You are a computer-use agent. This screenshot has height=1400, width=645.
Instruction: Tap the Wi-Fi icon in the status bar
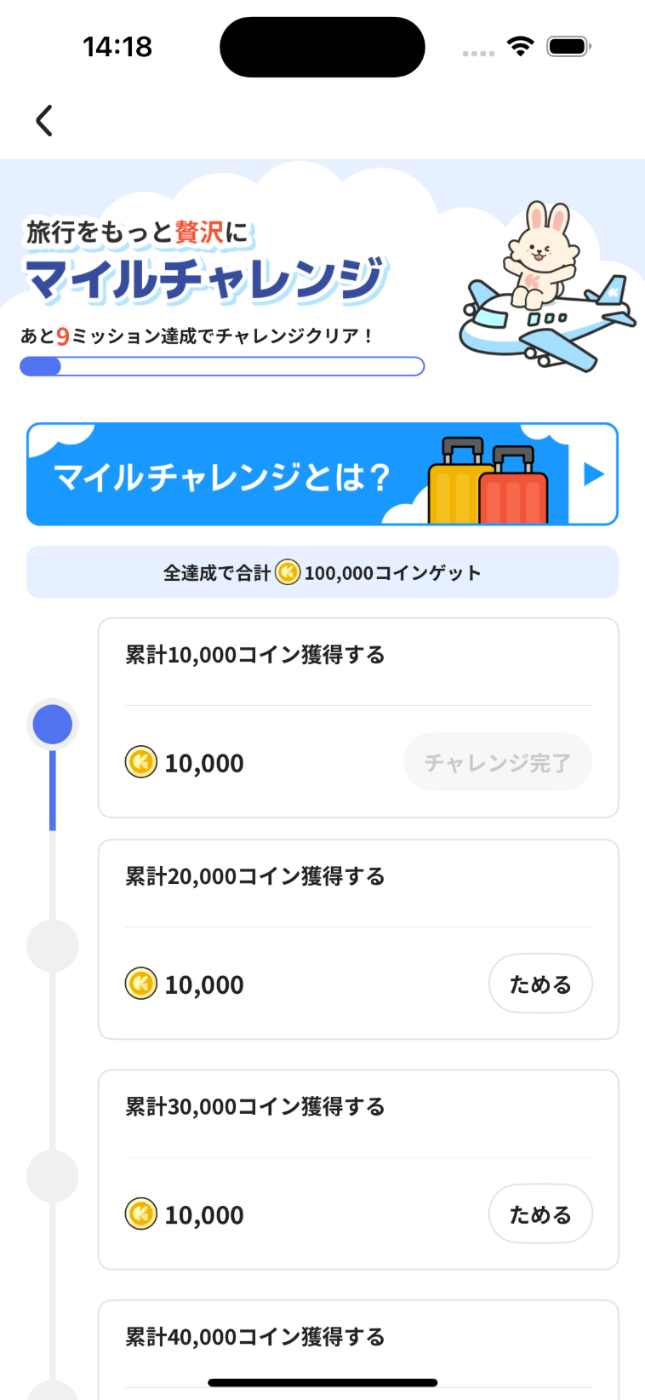pos(520,45)
